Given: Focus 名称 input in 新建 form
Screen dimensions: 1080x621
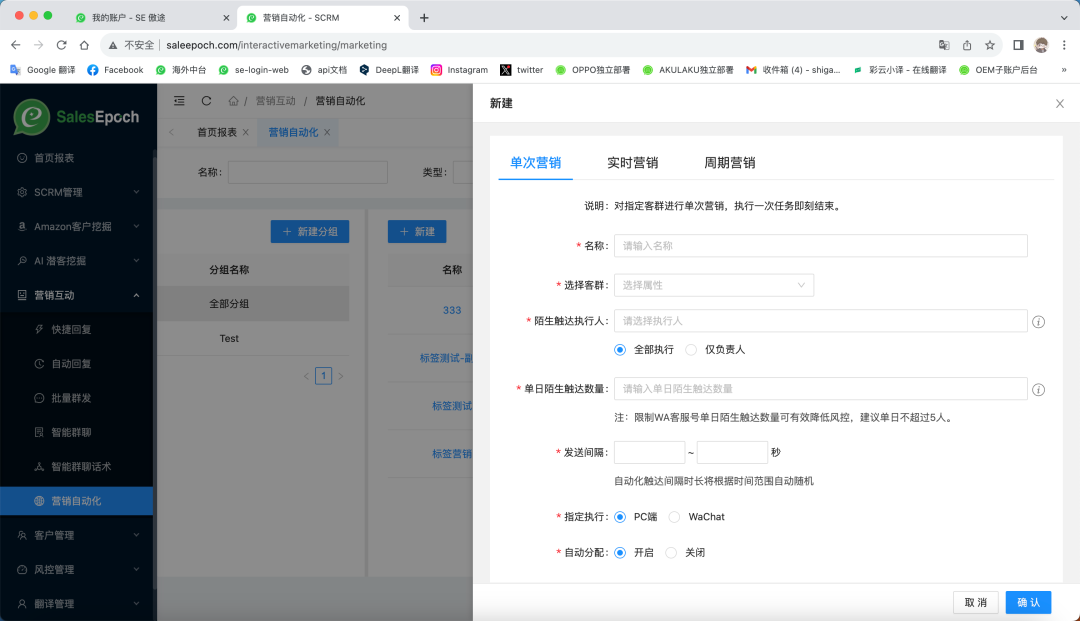Looking at the screenshot, I should [821, 246].
